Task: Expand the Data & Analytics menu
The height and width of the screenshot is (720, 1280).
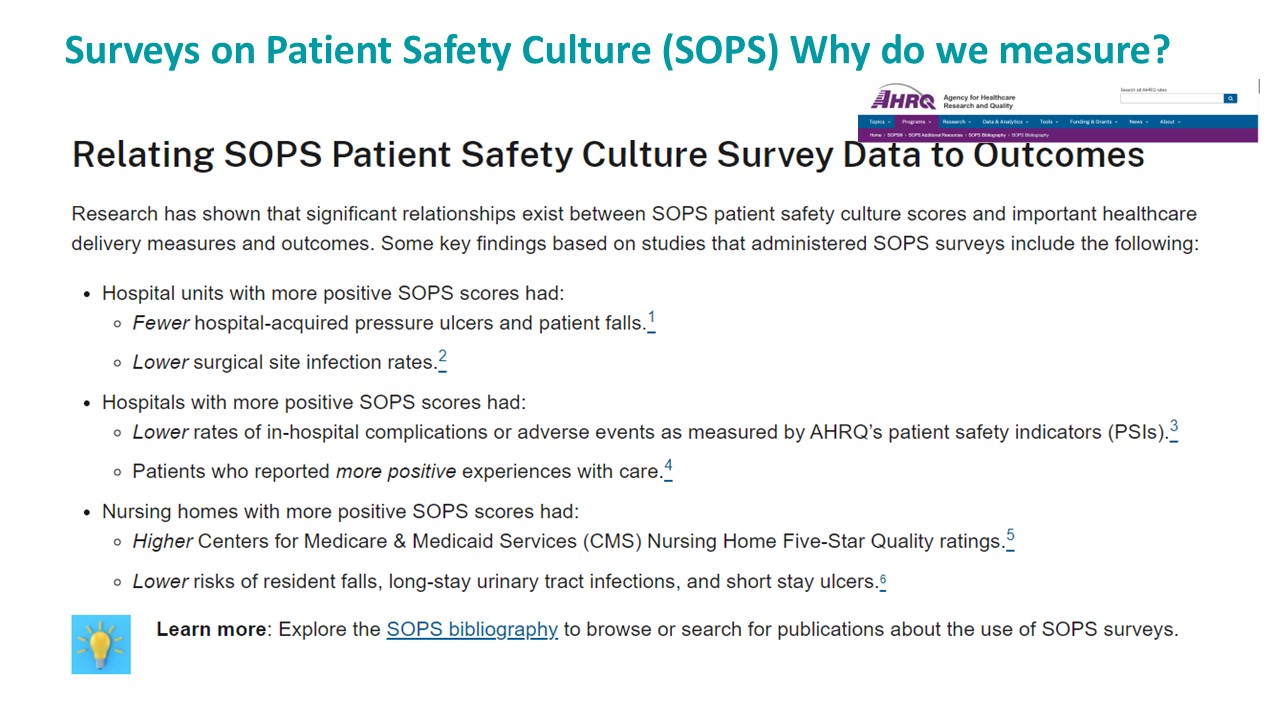Action: (1005, 122)
